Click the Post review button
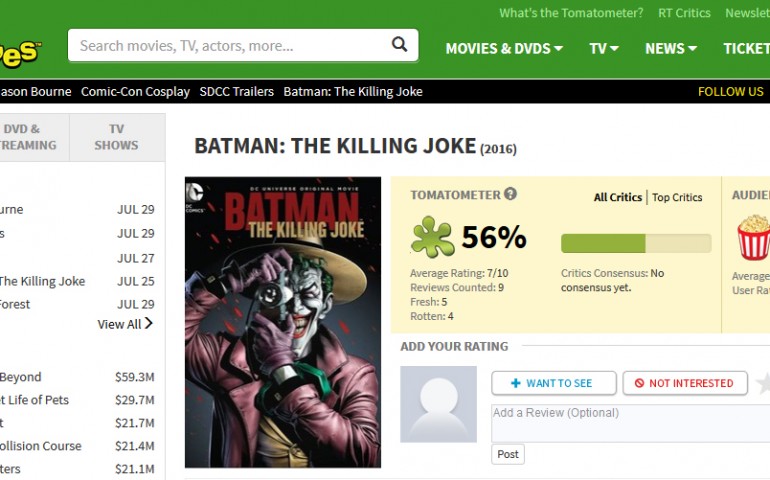Viewport: 770px width, 480px height. 508,454
